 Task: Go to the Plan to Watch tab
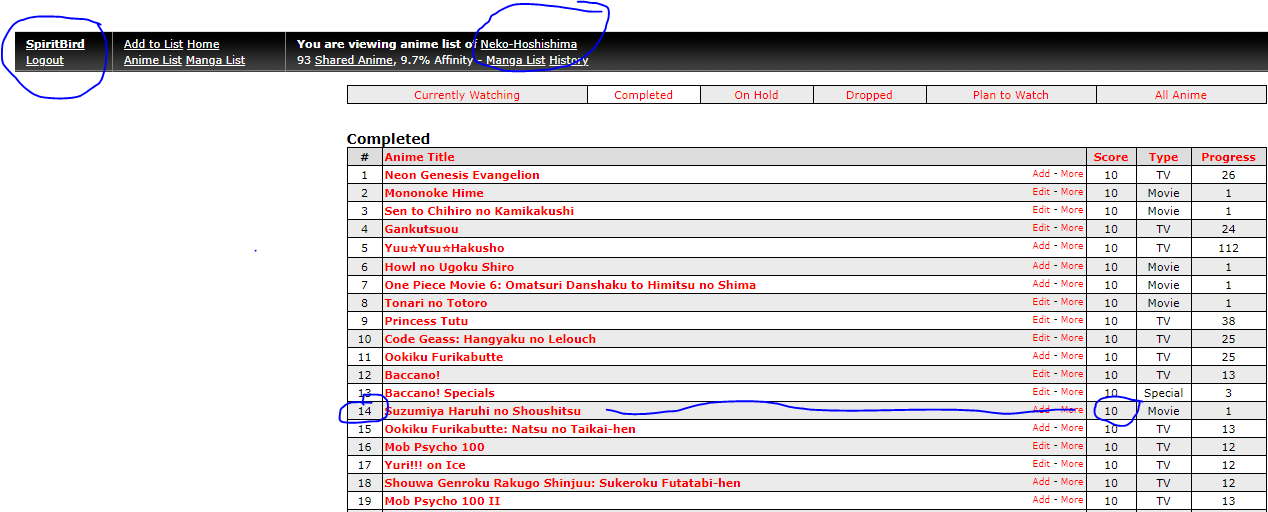point(1010,95)
